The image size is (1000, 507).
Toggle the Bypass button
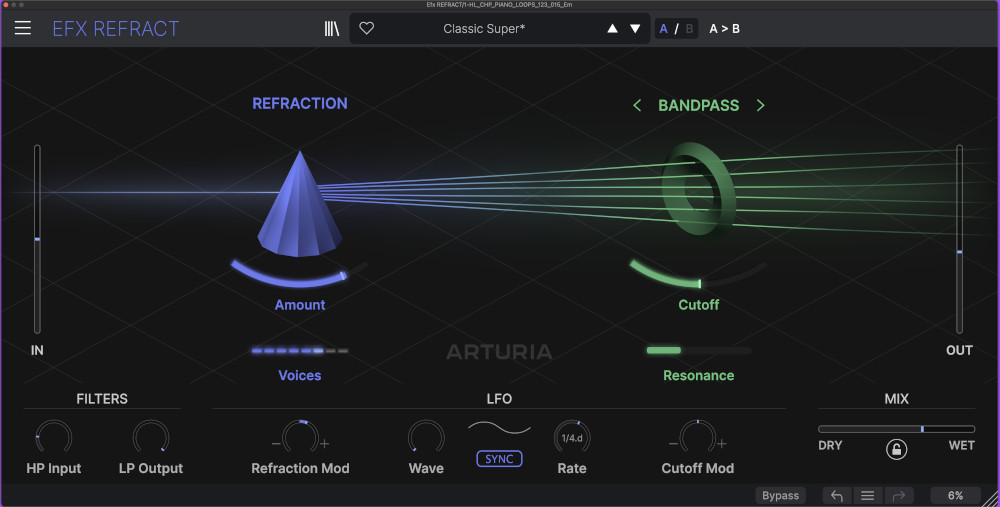coord(780,495)
